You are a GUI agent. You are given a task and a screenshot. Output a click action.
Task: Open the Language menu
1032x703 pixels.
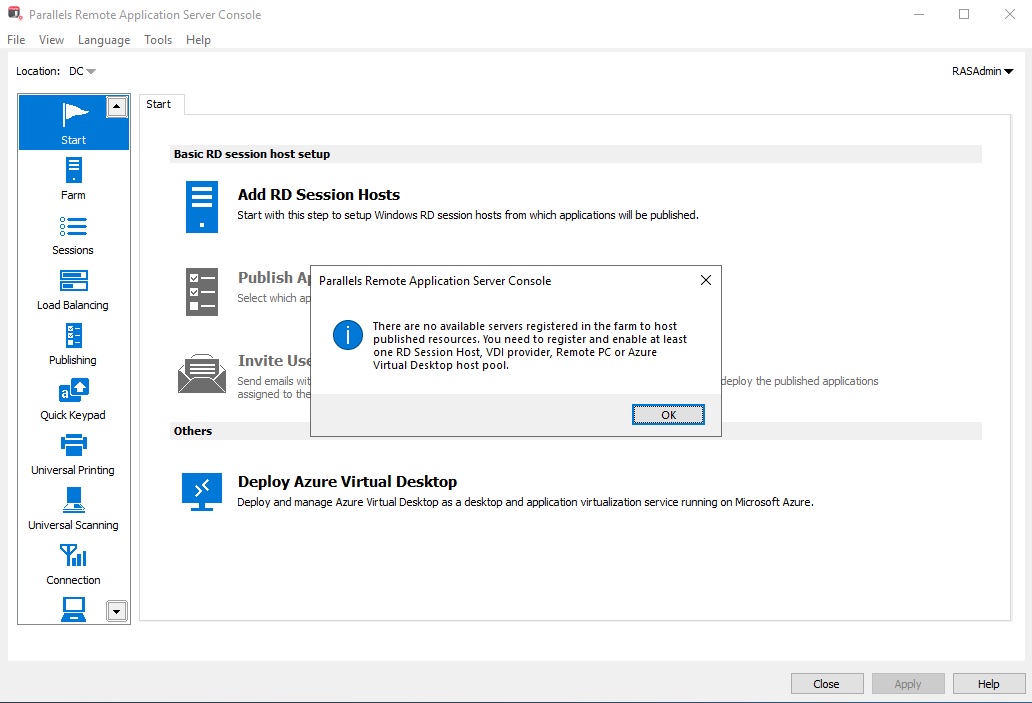coord(104,39)
